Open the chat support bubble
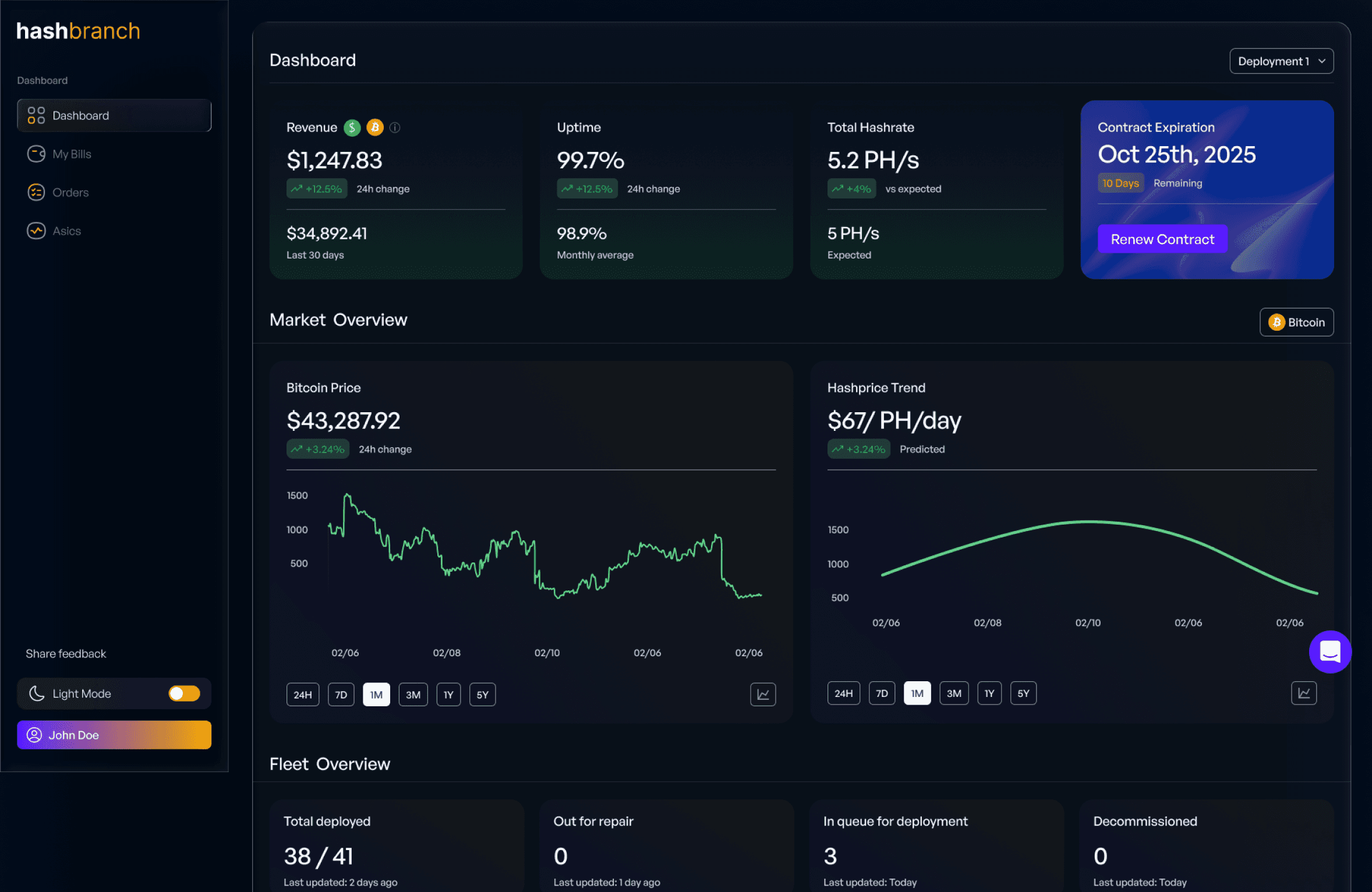Viewport: 1372px width, 892px height. click(x=1329, y=652)
